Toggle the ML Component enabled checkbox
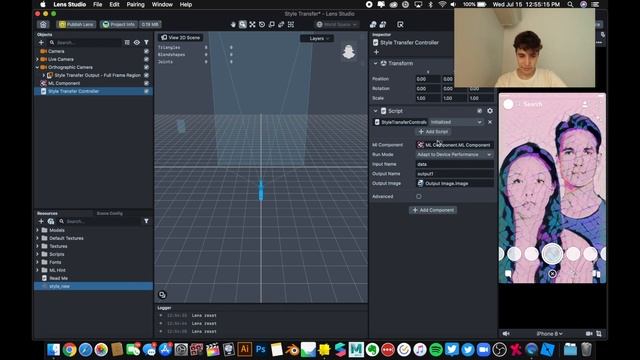The image size is (640, 360). [146, 83]
